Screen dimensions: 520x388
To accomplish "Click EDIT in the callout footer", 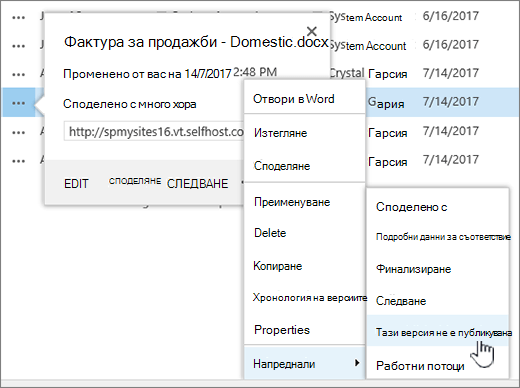I will coord(76,184).
